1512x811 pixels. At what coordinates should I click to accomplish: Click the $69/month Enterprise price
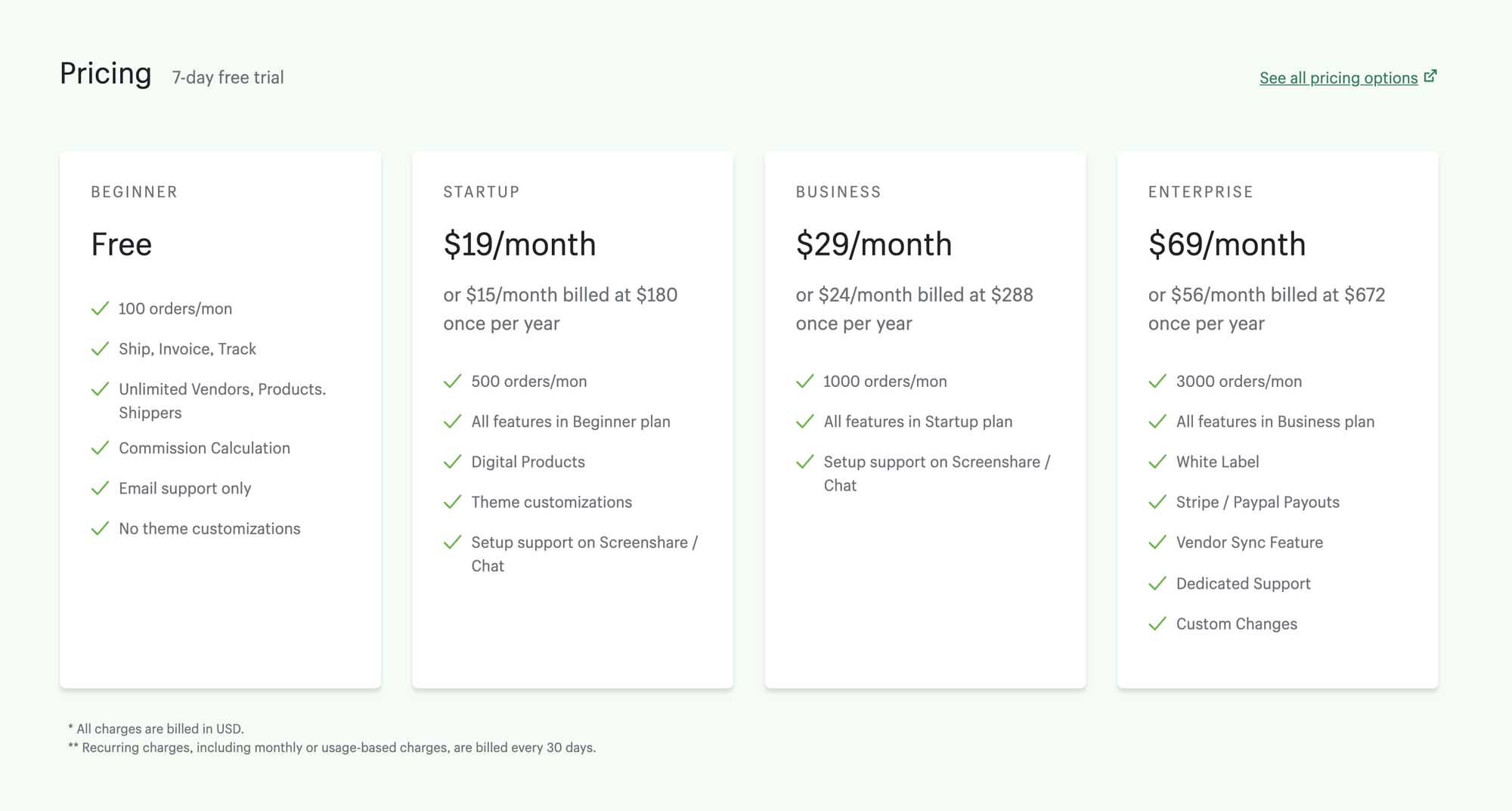tap(1227, 244)
